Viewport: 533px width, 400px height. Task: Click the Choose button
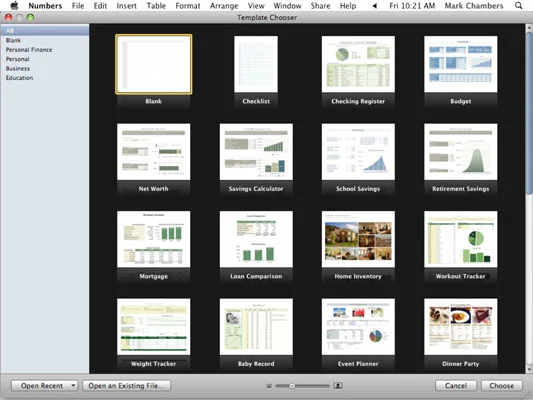coord(502,385)
